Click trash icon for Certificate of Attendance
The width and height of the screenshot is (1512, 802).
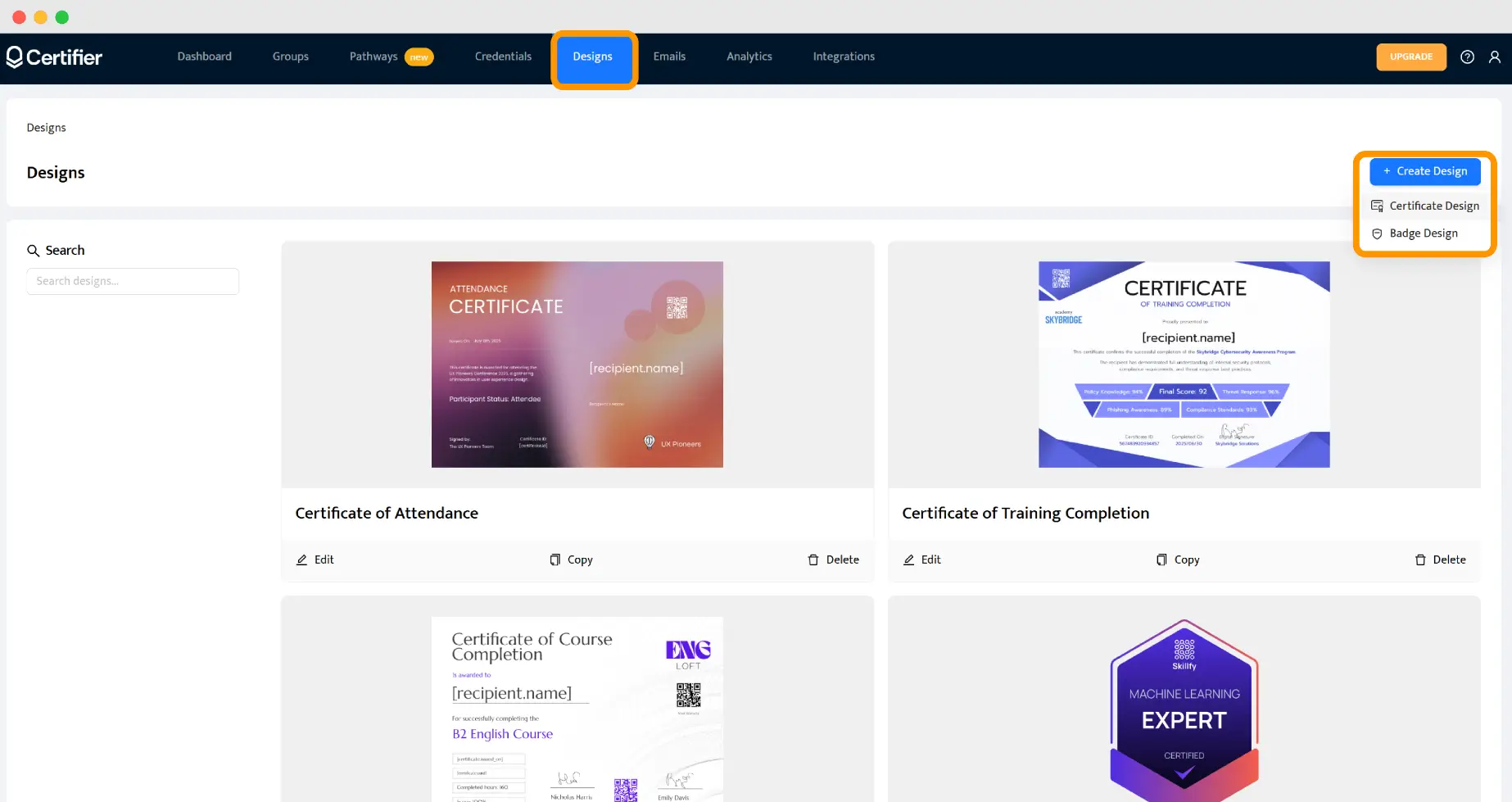tap(813, 560)
